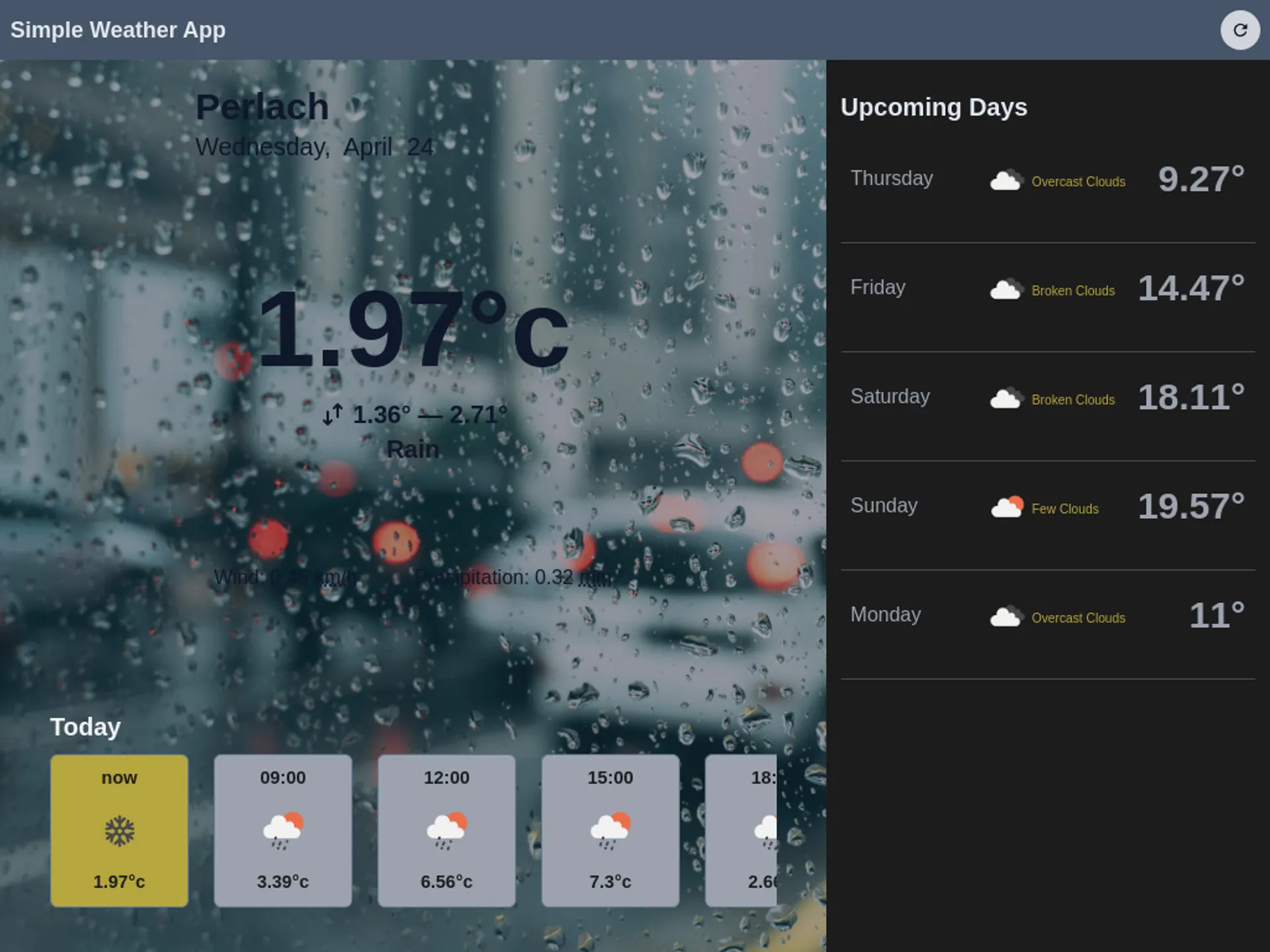Image resolution: width=1270 pixels, height=952 pixels.
Task: Click Thursday's overcast cloud icon
Action: (1007, 180)
